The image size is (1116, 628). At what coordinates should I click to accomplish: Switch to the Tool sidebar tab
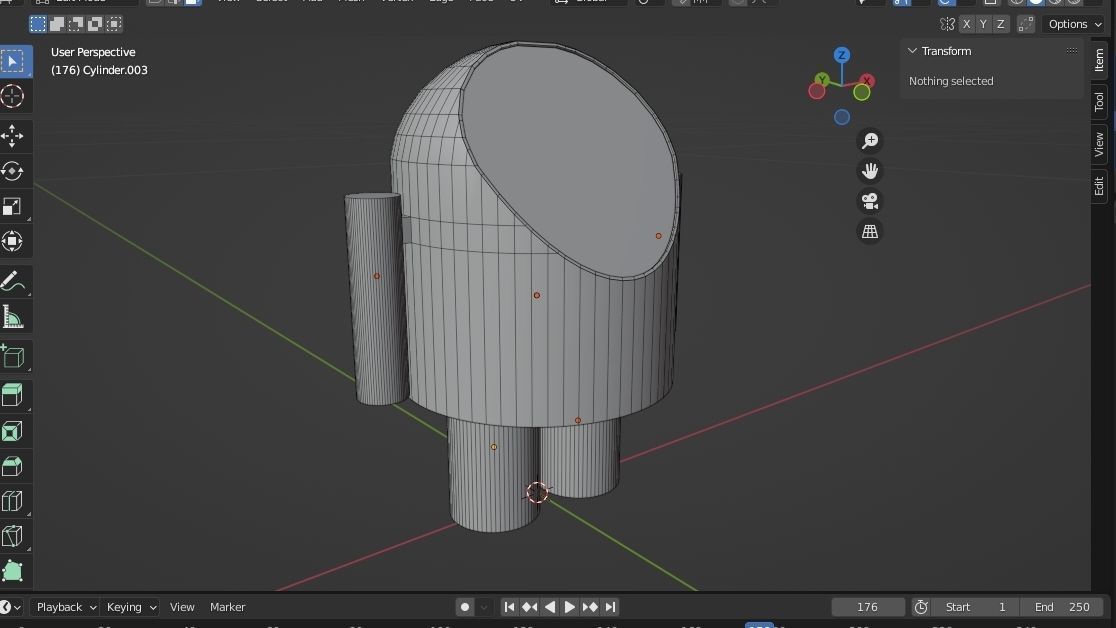[x=1099, y=103]
